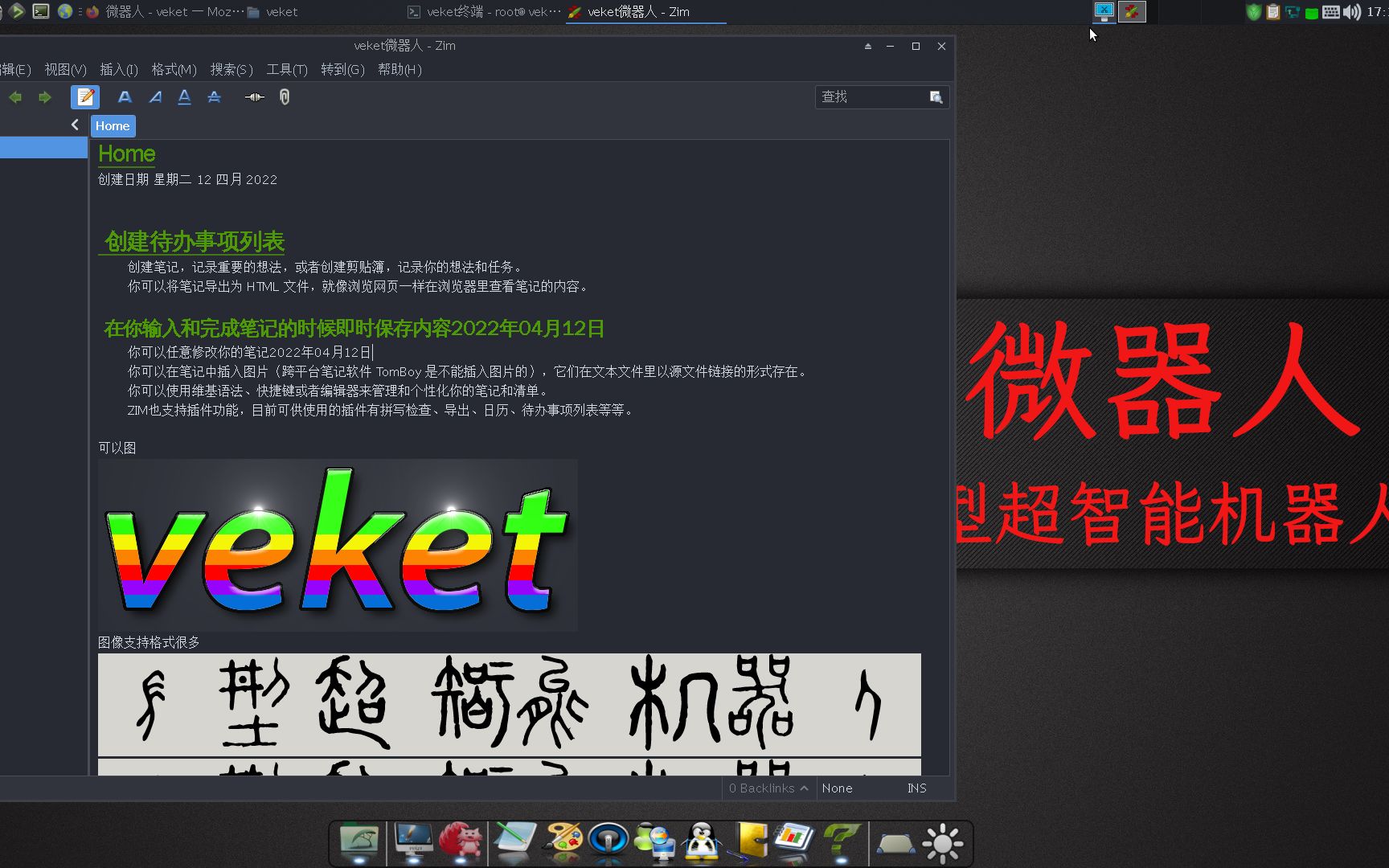Click the veket微器人 - Zim taskbar entry
Screen dimensions: 1389x868
click(645, 12)
